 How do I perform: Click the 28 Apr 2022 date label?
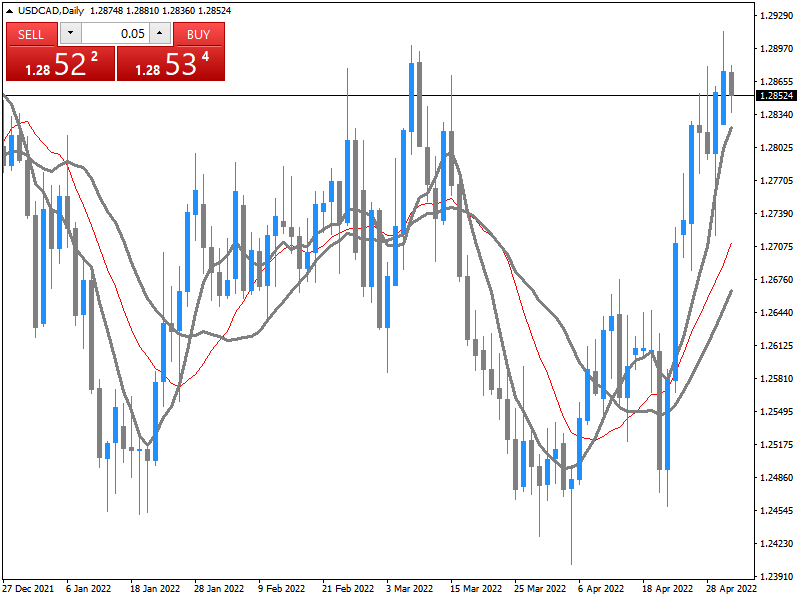[x=727, y=589]
